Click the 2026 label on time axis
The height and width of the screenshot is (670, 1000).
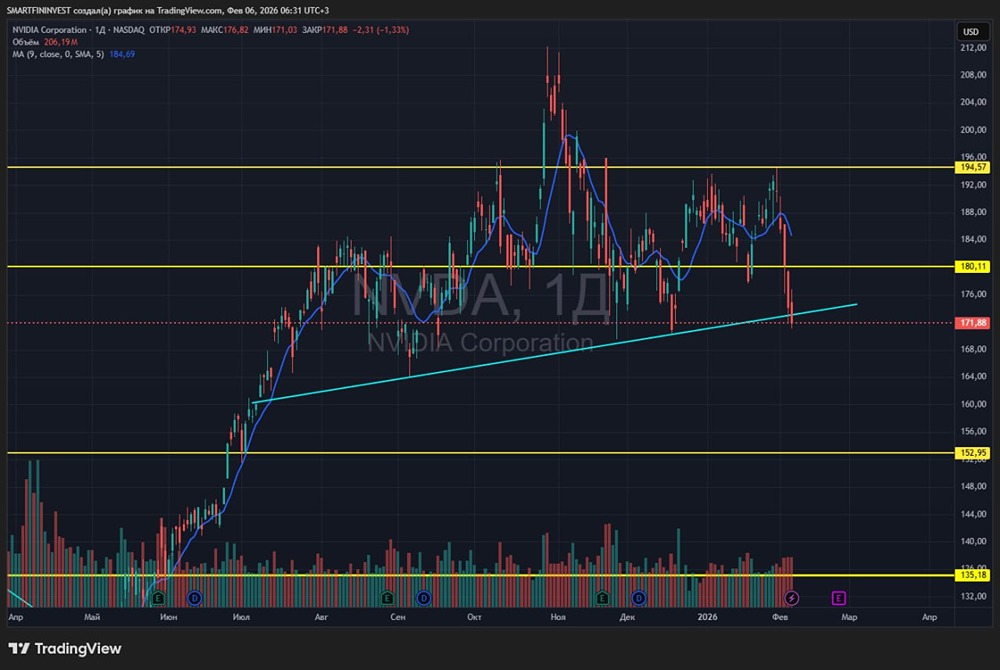click(707, 617)
